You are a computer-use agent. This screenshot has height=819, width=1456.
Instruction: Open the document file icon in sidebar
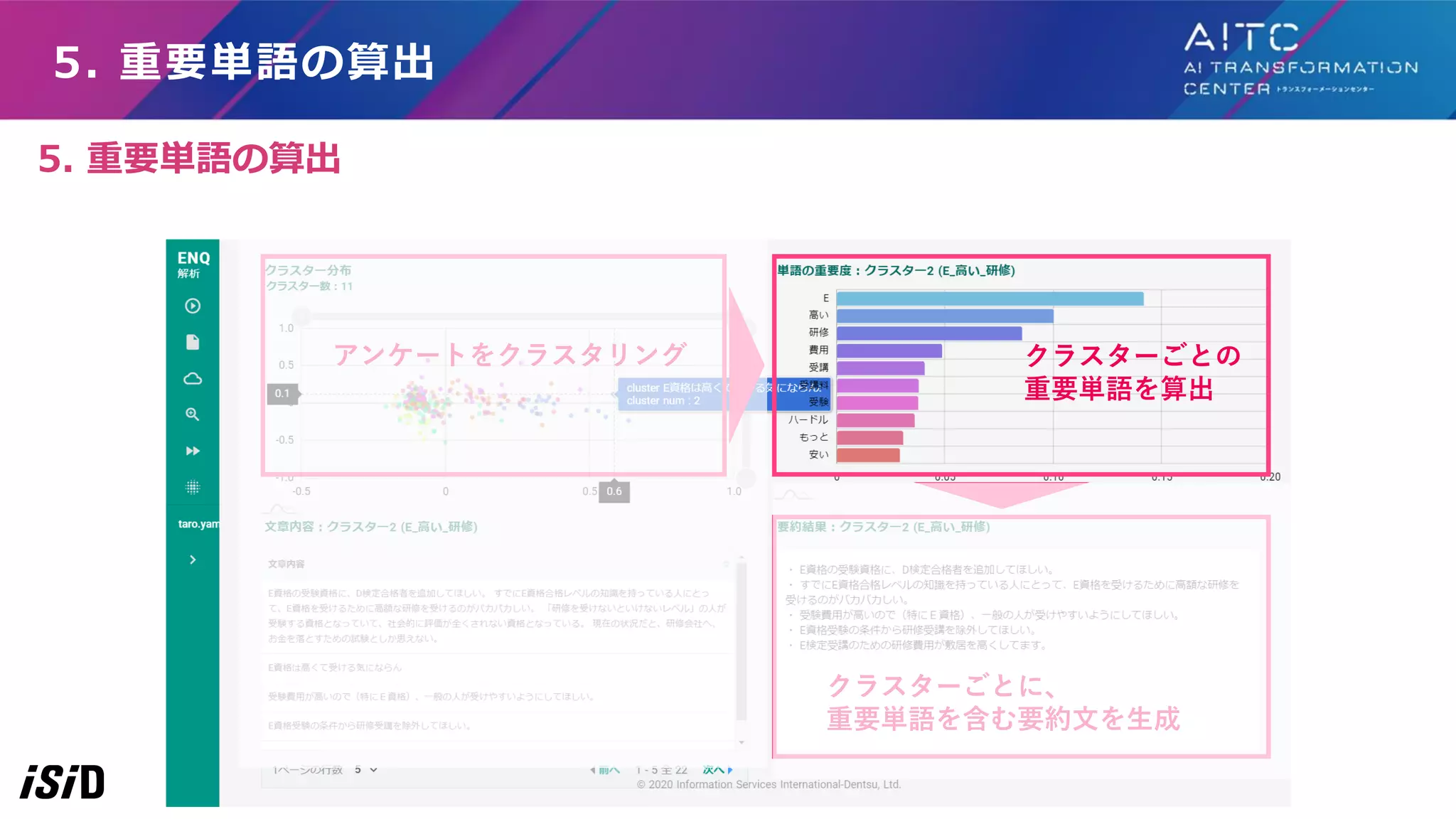(193, 342)
